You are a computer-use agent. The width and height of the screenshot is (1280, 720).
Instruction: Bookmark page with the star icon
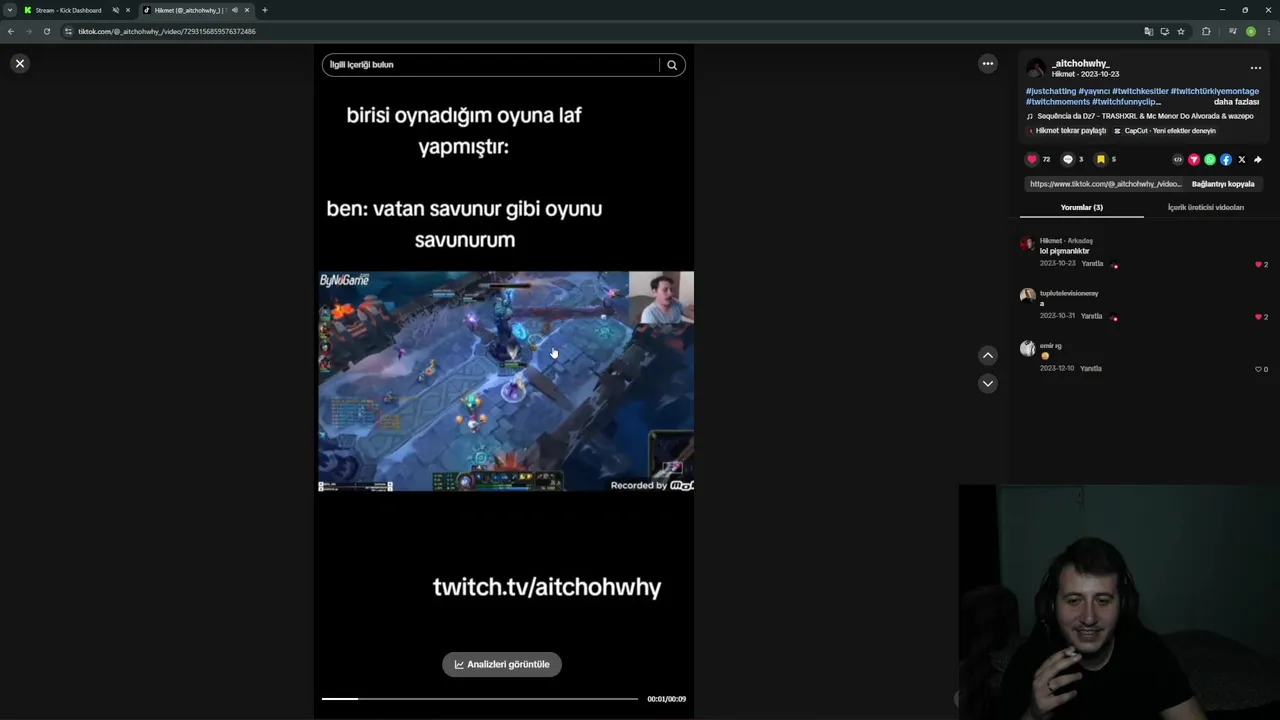pos(1181,31)
